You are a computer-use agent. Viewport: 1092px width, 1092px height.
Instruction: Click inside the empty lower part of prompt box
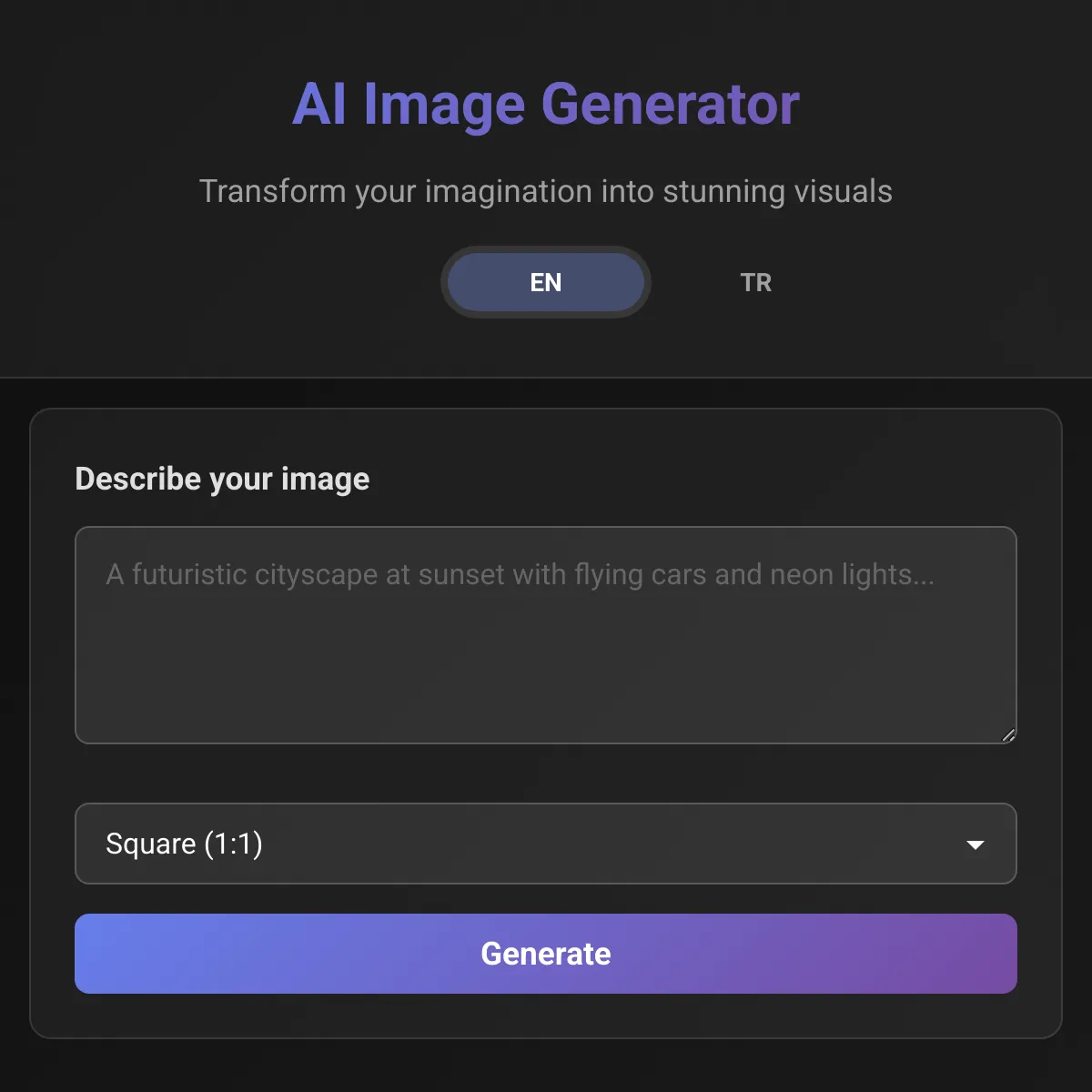[x=546, y=673]
